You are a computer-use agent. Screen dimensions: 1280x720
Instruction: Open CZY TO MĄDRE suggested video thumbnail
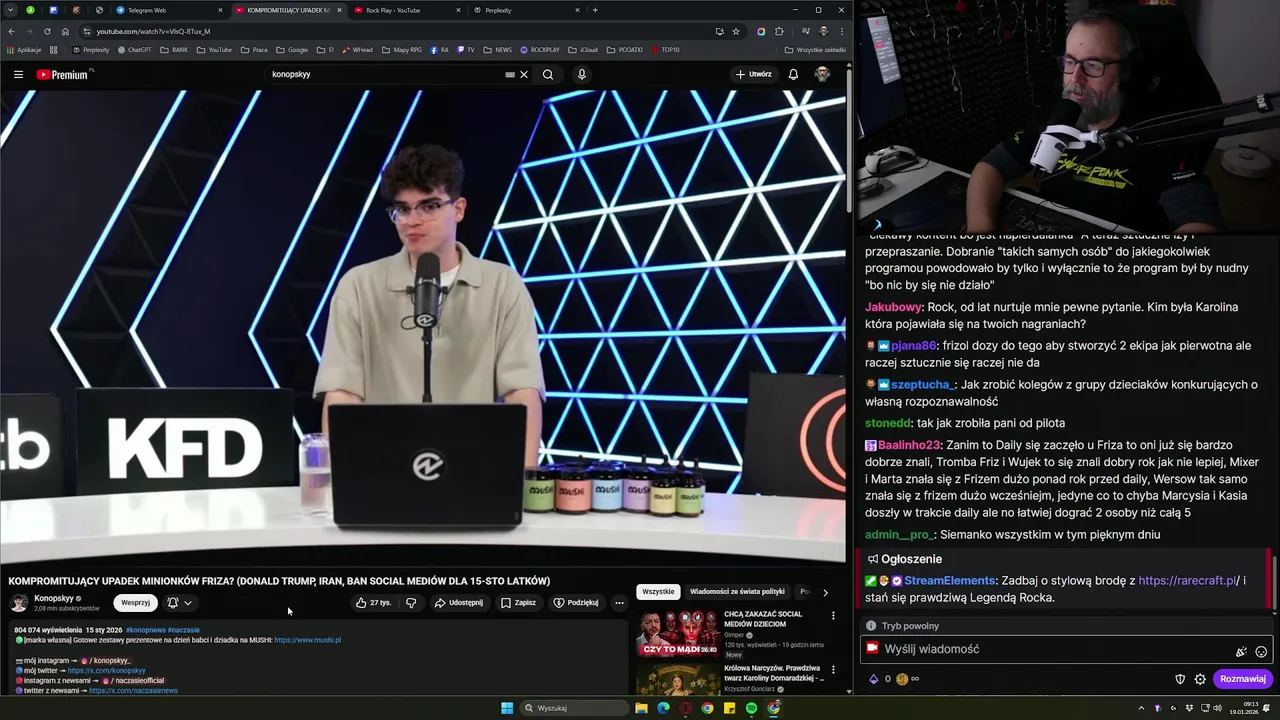677,633
